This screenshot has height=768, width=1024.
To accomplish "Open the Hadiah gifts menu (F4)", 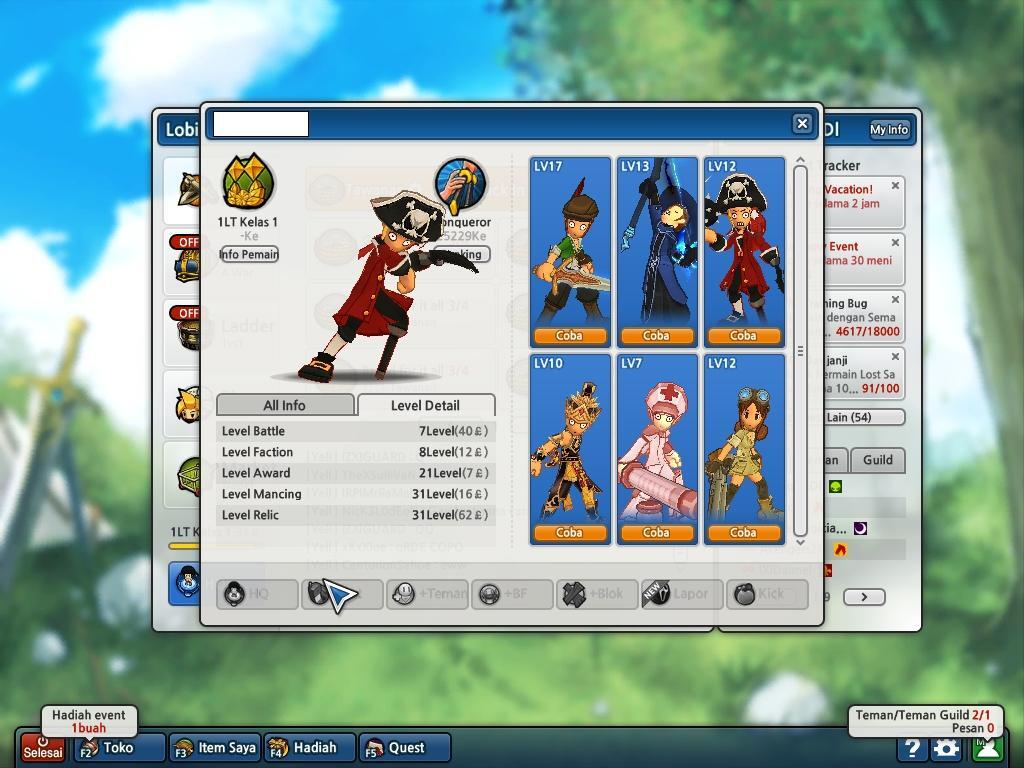I will click(x=310, y=748).
